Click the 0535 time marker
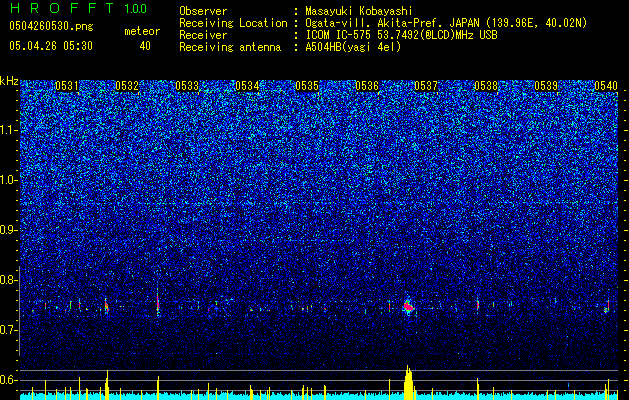This screenshot has height=400, width=629. click(x=307, y=86)
